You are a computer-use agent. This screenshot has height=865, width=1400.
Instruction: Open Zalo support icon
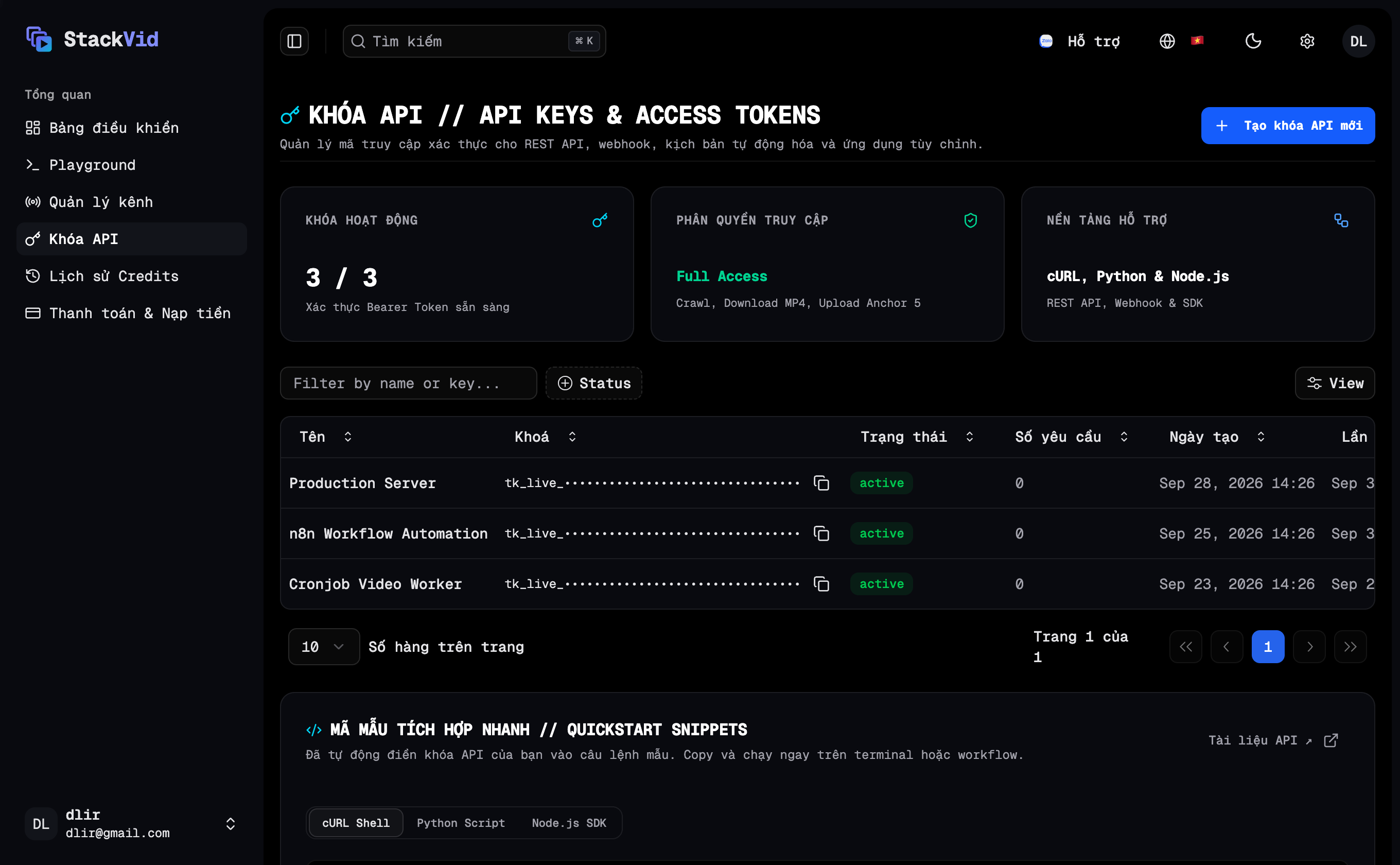click(1046, 41)
